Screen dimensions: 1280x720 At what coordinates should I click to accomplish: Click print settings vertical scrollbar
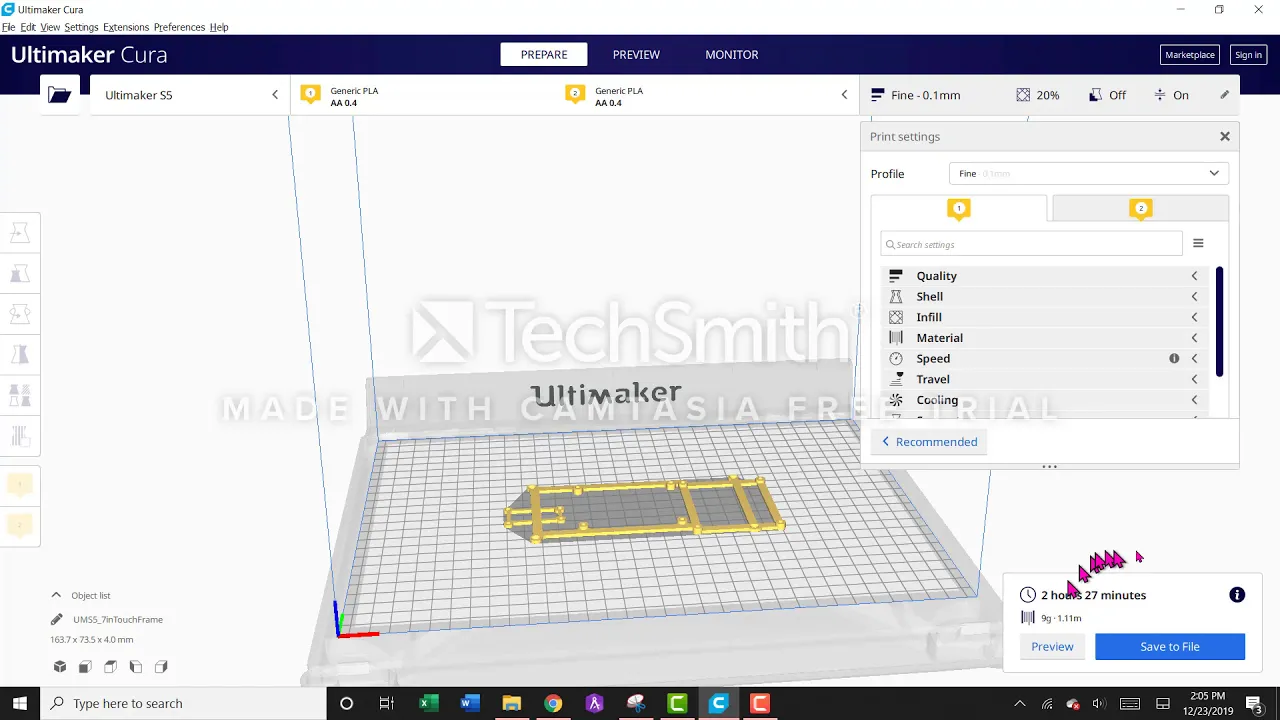click(1219, 322)
